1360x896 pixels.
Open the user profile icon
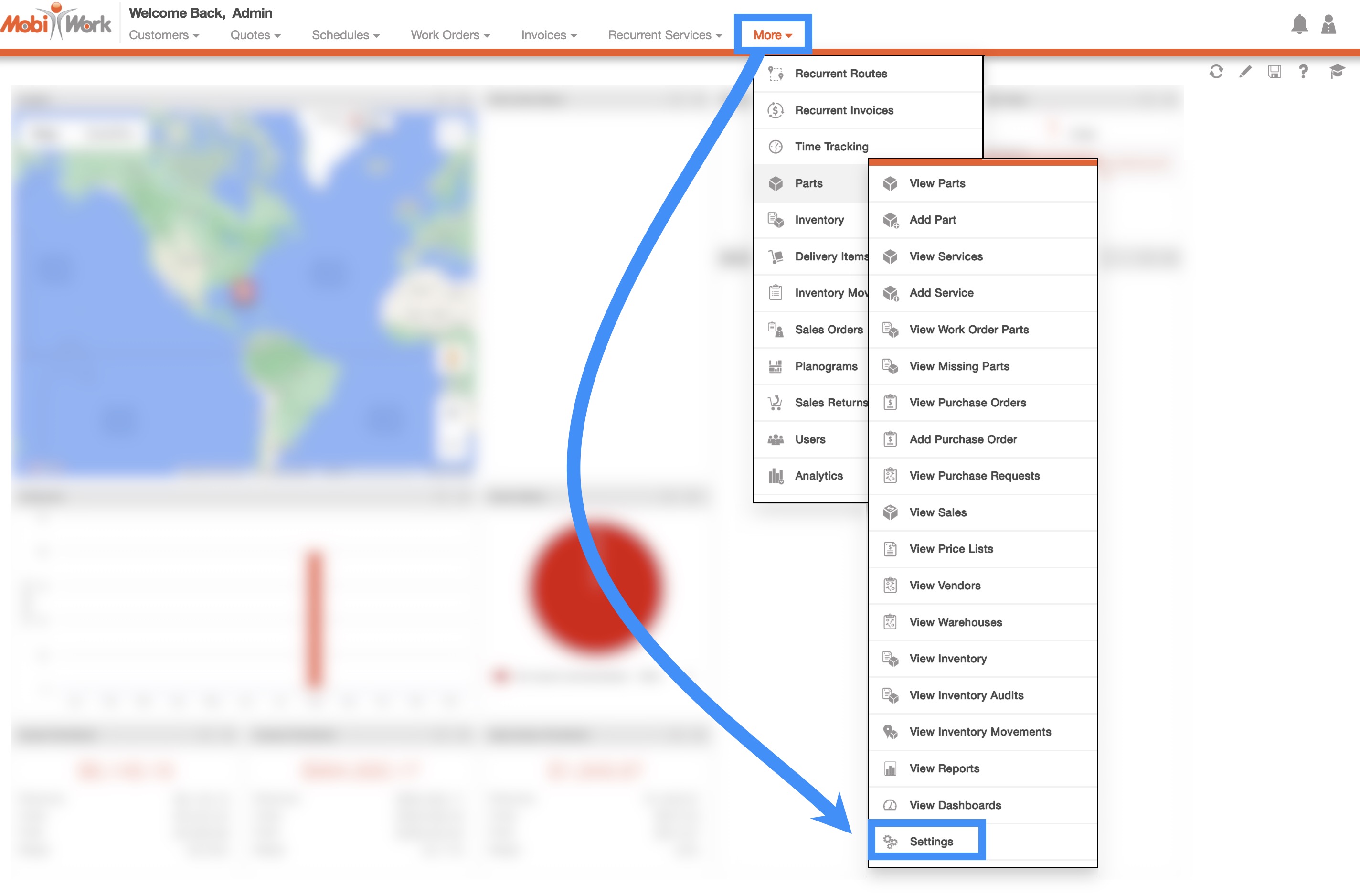click(x=1328, y=24)
